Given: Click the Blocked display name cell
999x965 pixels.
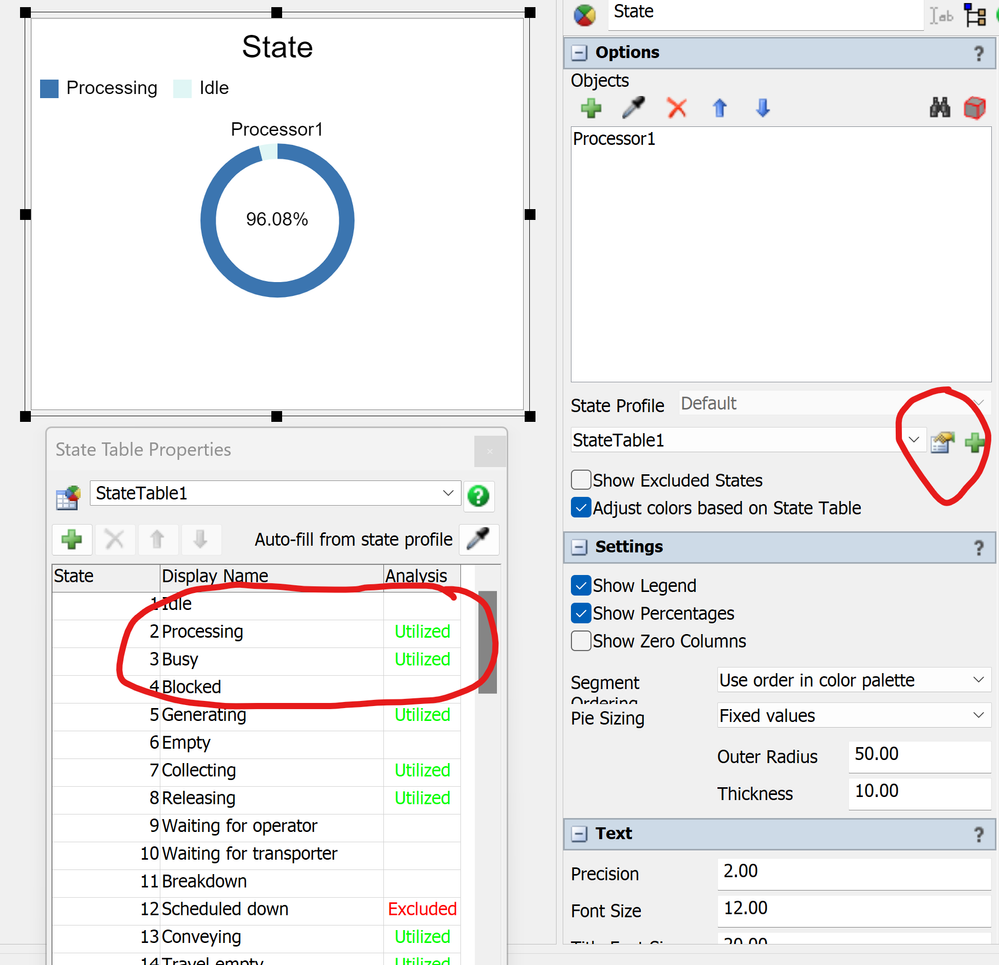Looking at the screenshot, I should (x=271, y=687).
